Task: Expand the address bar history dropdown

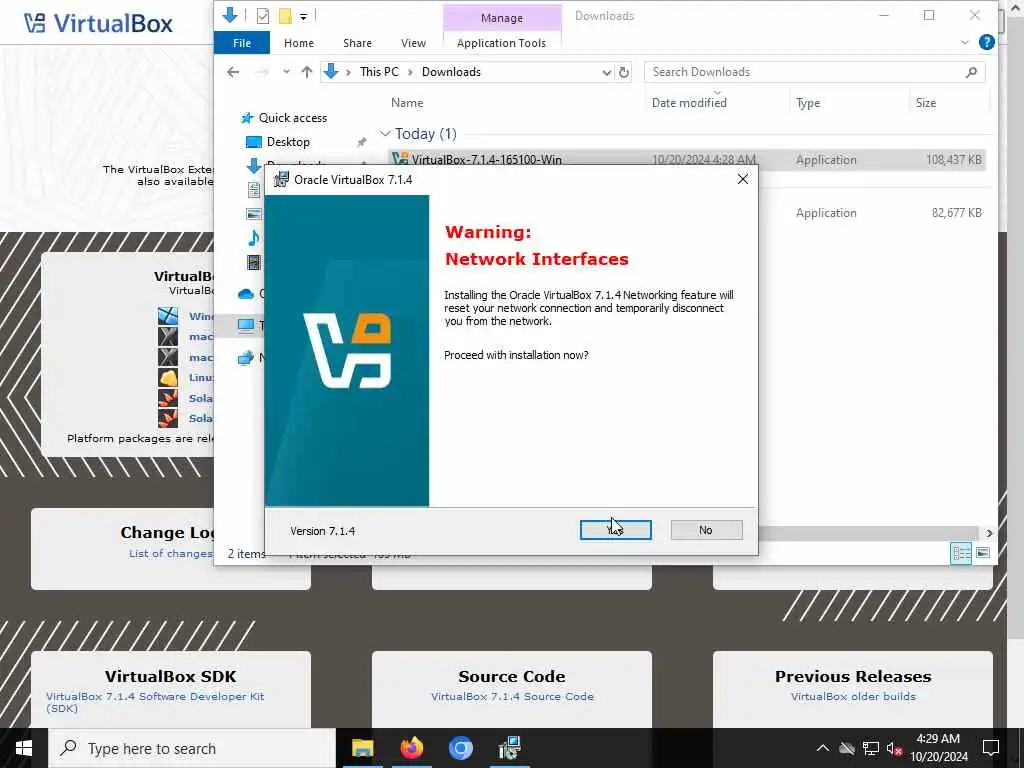Action: pos(606,72)
